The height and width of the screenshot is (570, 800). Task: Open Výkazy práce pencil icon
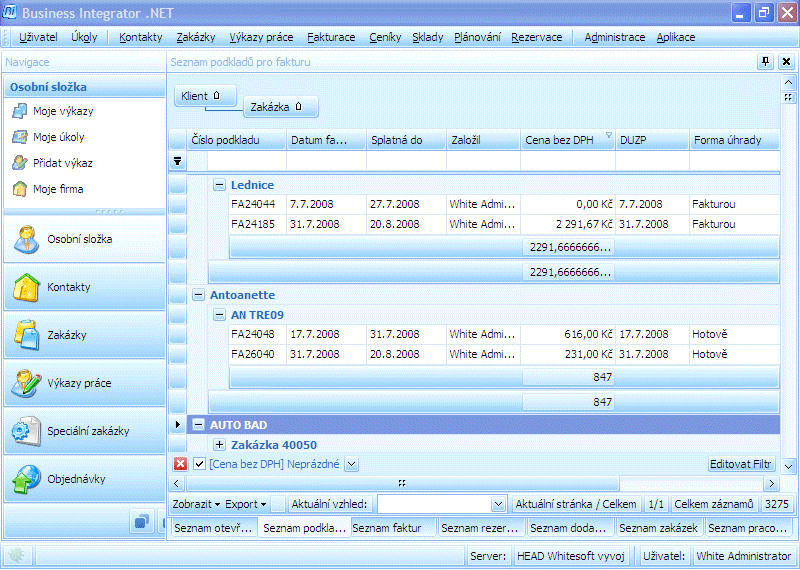[x=25, y=384]
